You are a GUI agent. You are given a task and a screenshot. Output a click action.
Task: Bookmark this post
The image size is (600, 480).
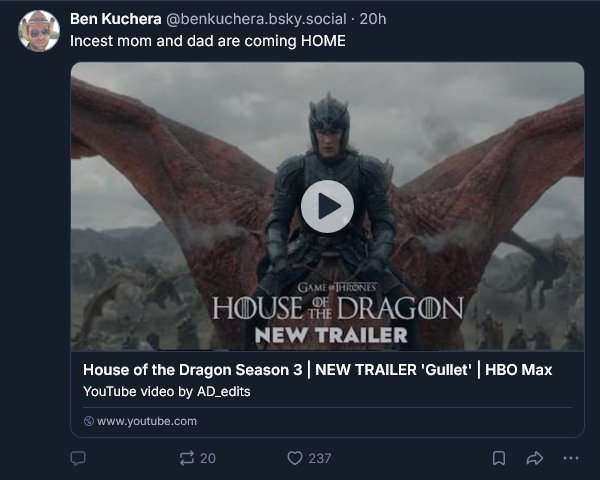(498, 458)
